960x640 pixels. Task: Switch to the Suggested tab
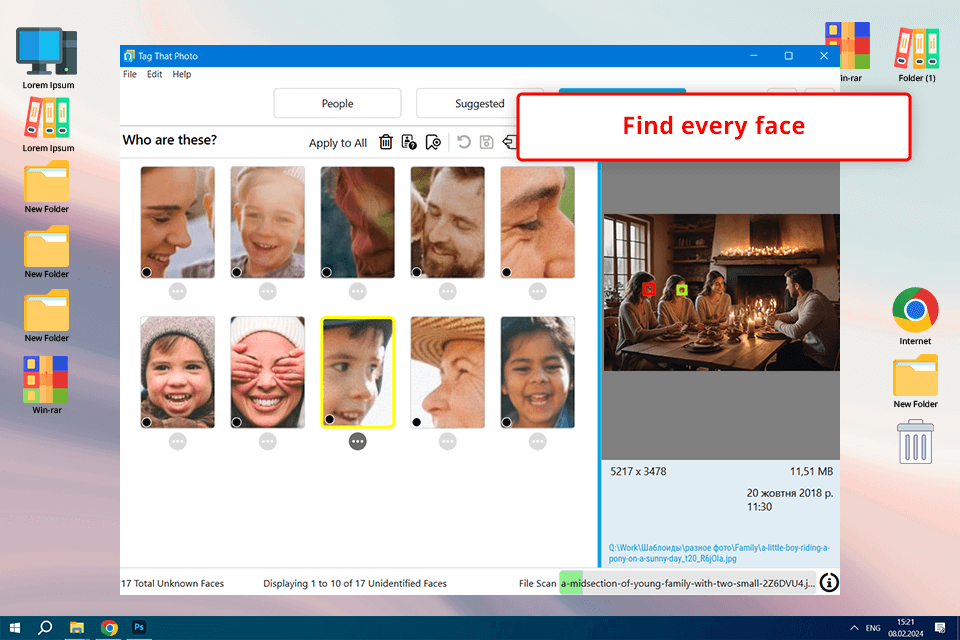tap(480, 104)
